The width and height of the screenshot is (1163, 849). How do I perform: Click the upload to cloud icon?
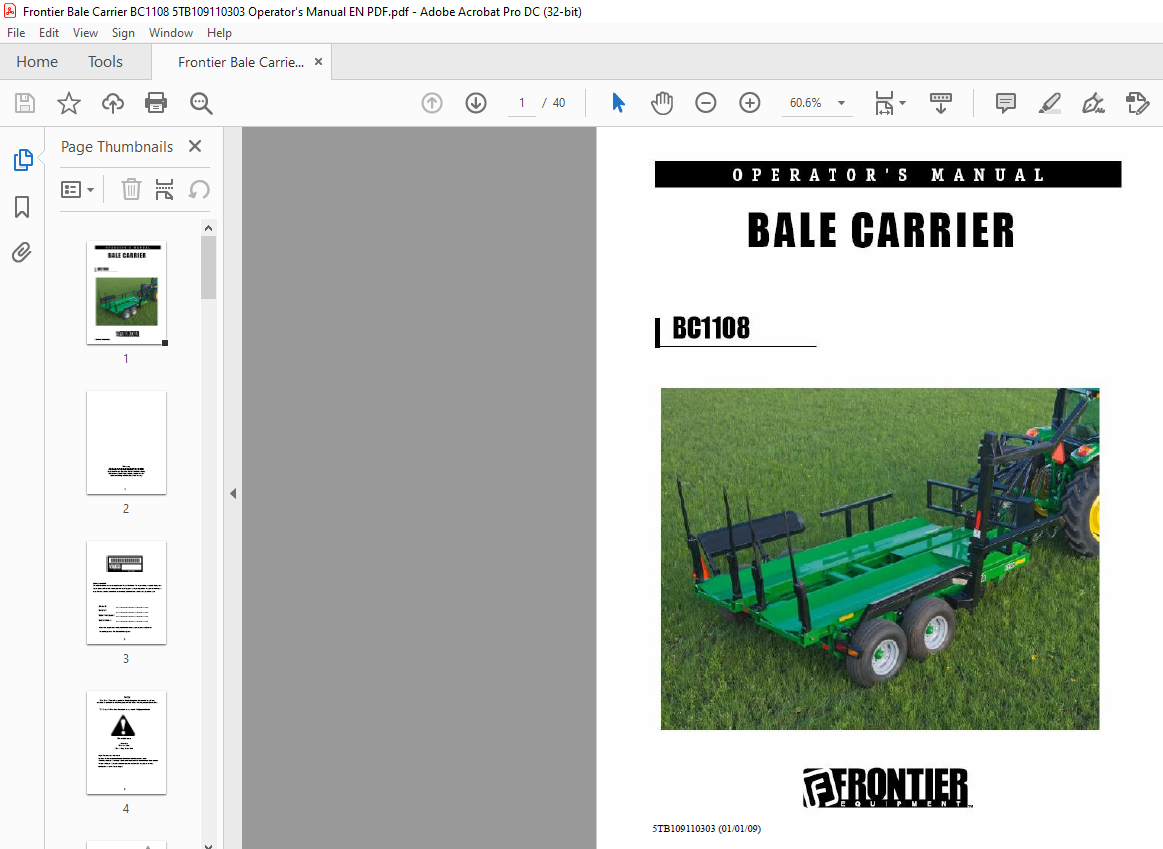(113, 103)
